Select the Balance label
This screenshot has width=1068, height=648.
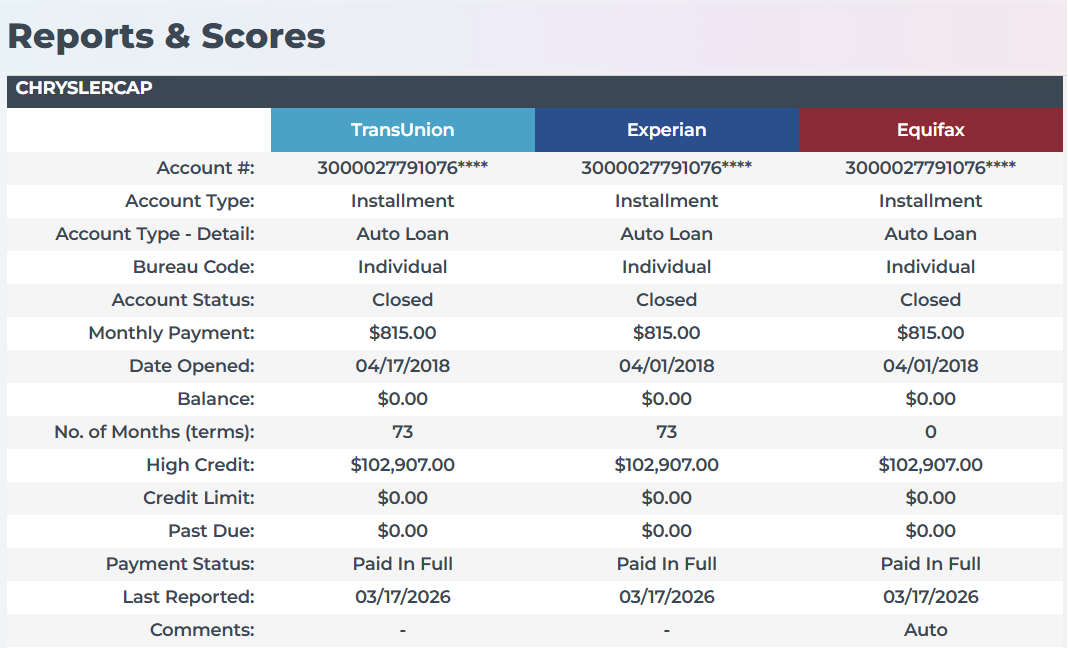click(216, 399)
